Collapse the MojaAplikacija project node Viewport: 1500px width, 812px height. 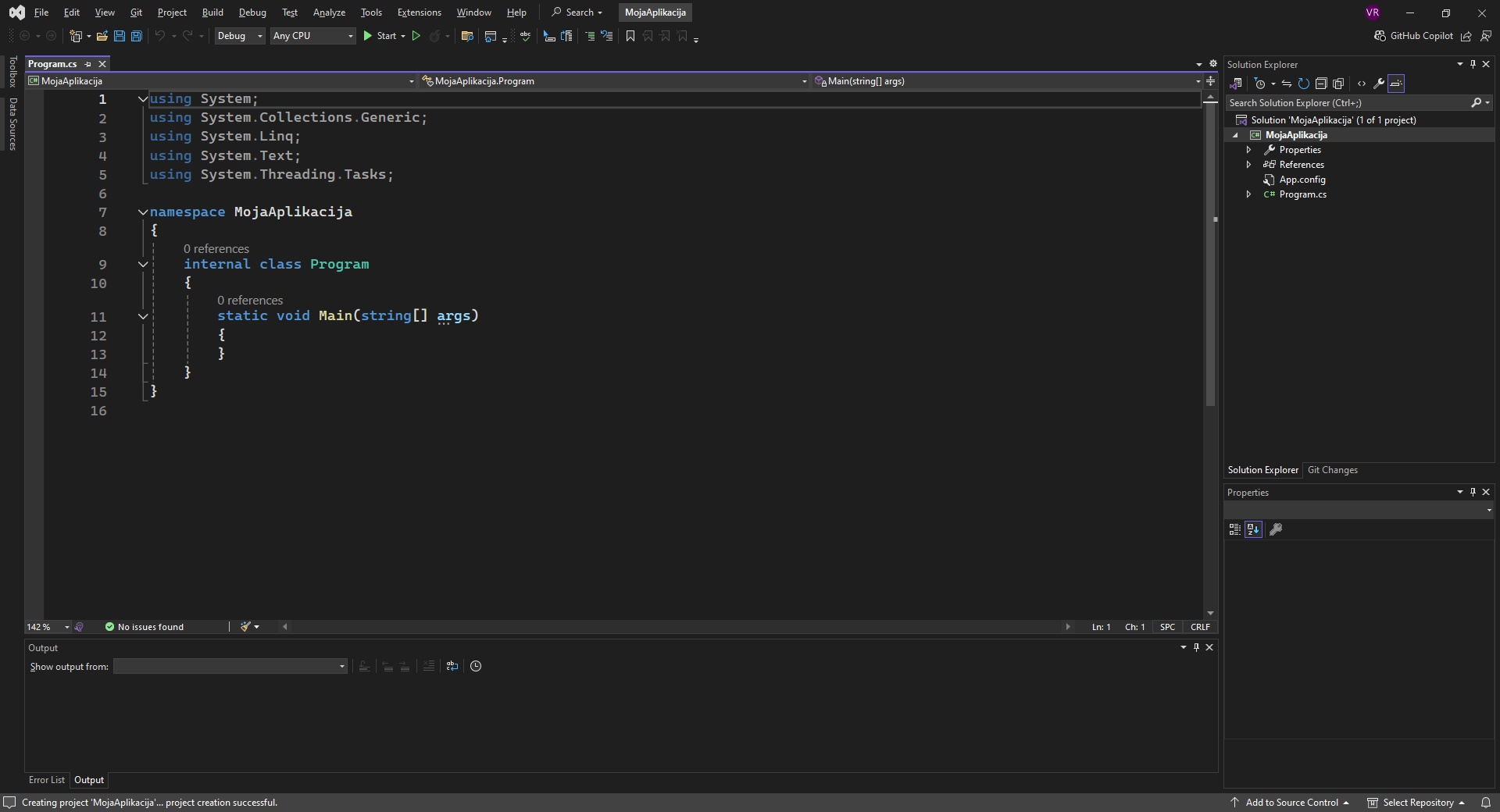coord(1236,135)
